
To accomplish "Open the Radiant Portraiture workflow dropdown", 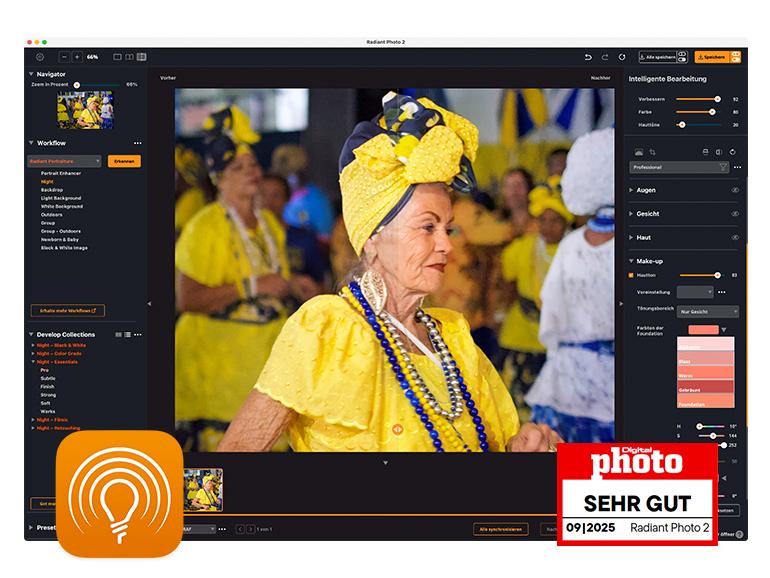I will (x=64, y=161).
